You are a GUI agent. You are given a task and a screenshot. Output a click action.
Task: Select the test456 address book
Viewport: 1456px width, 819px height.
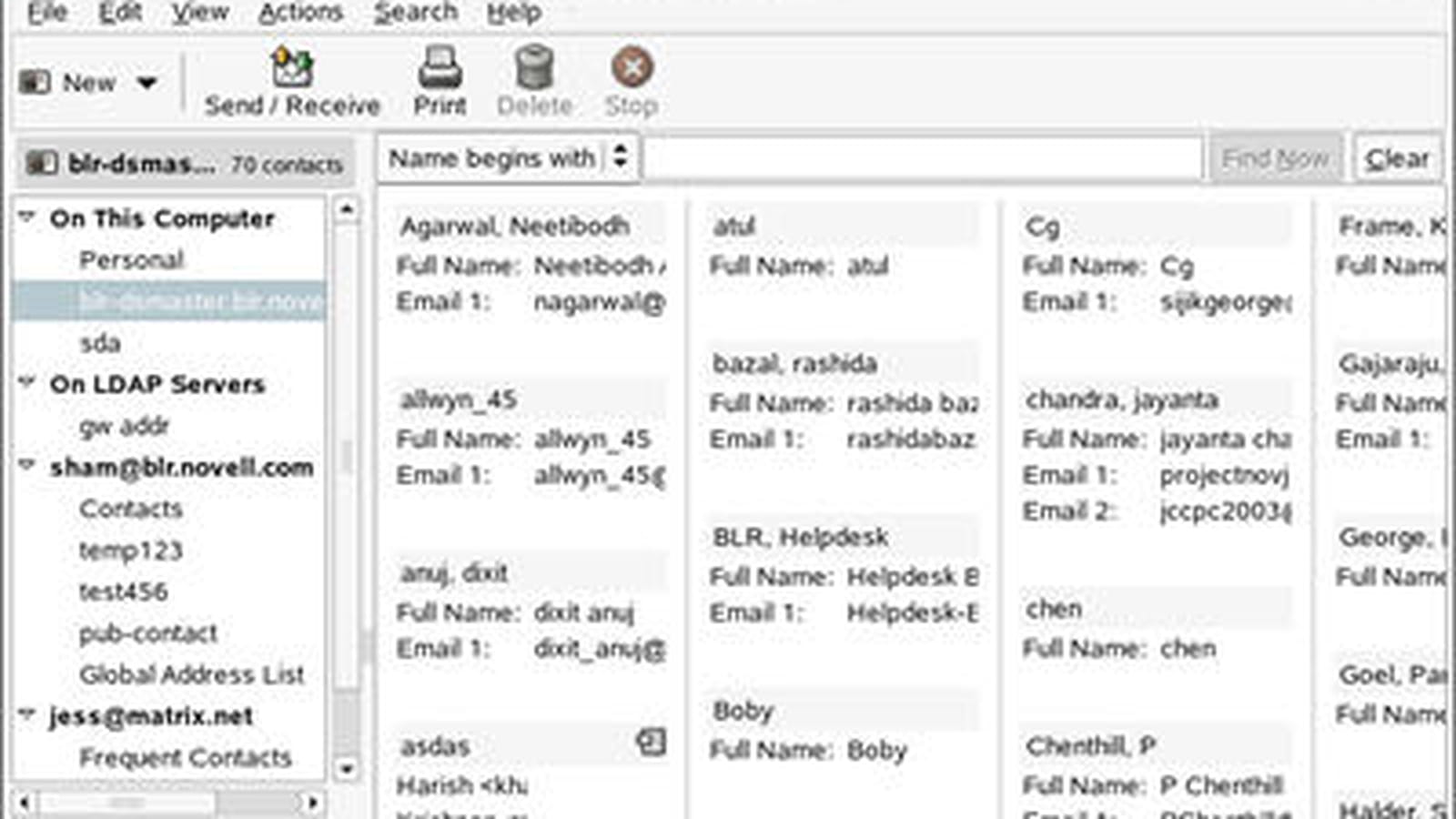tap(124, 591)
